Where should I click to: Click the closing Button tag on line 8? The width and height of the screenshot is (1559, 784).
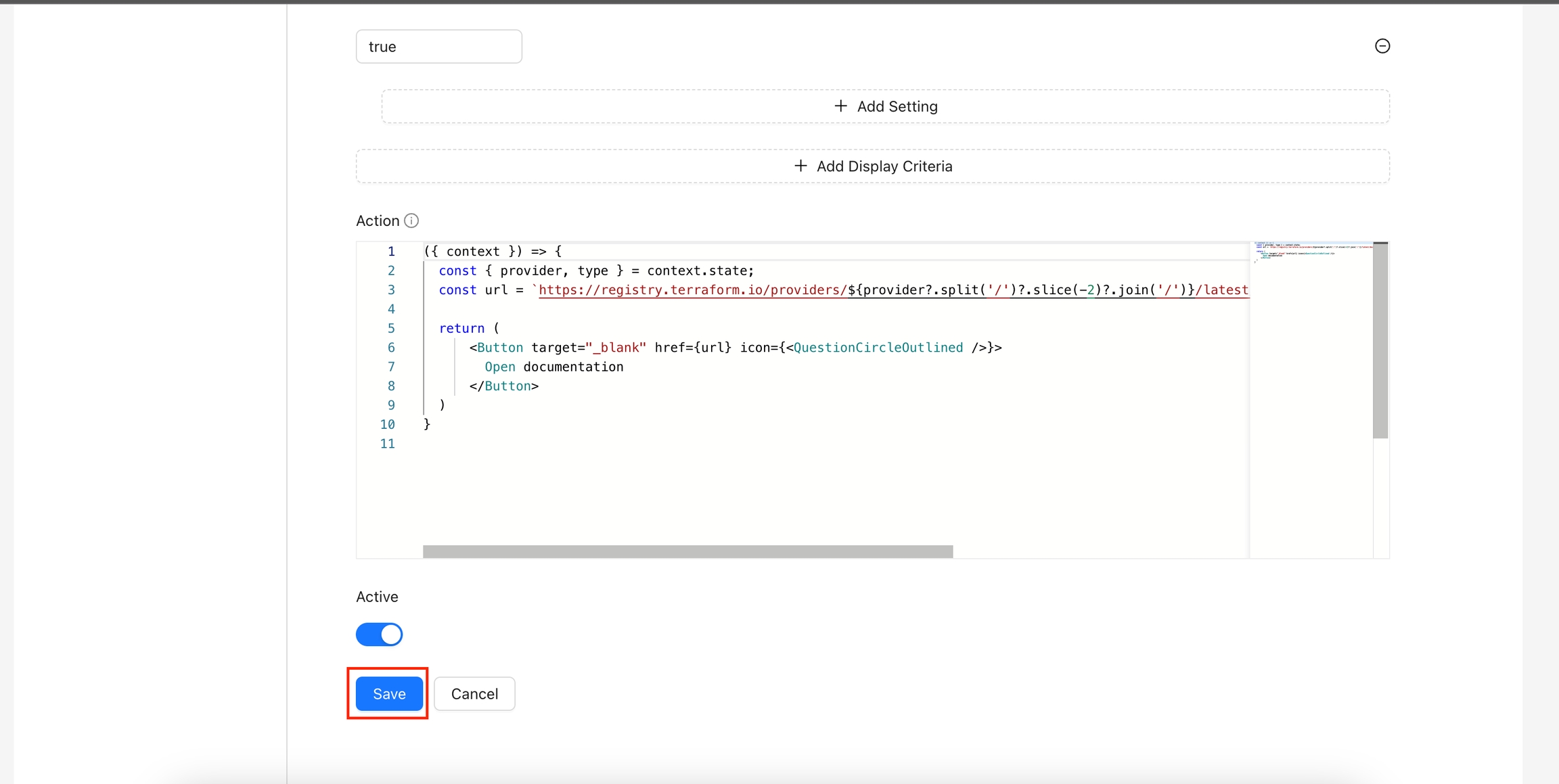pyautogui.click(x=504, y=386)
